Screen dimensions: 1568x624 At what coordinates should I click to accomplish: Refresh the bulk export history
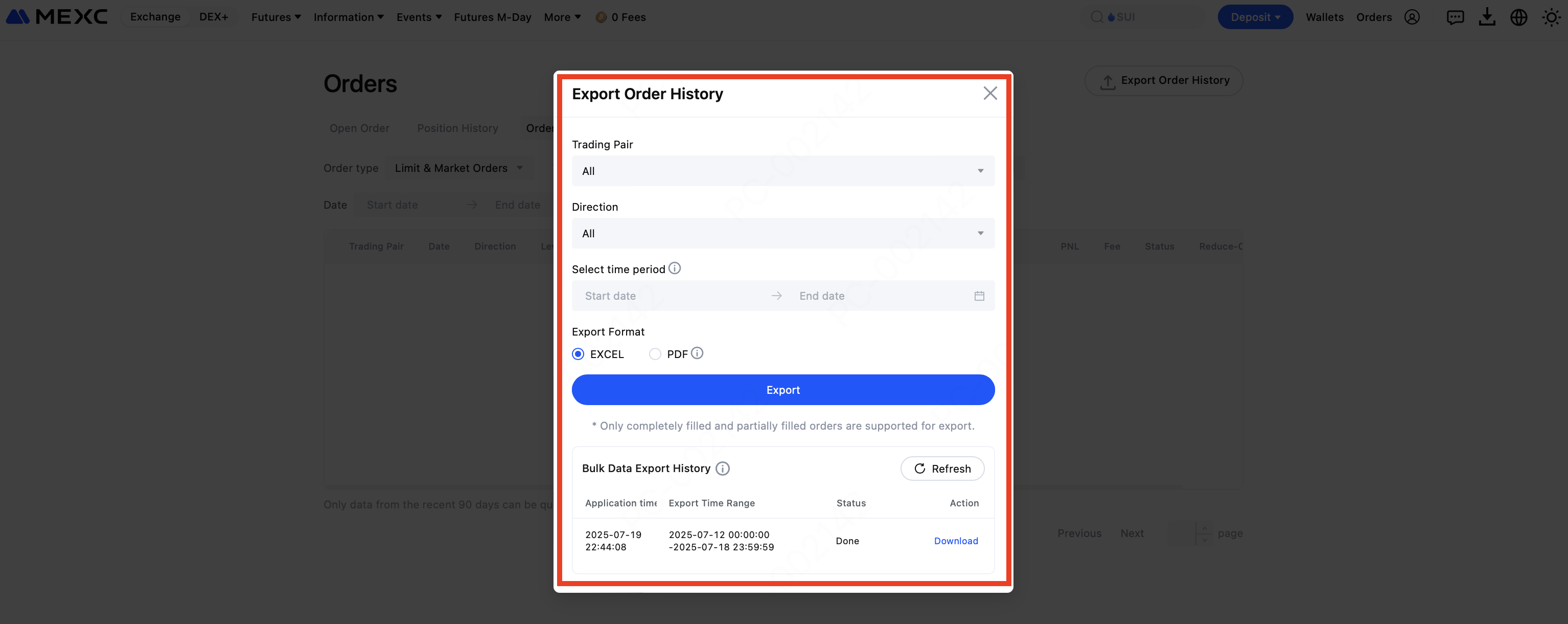942,468
